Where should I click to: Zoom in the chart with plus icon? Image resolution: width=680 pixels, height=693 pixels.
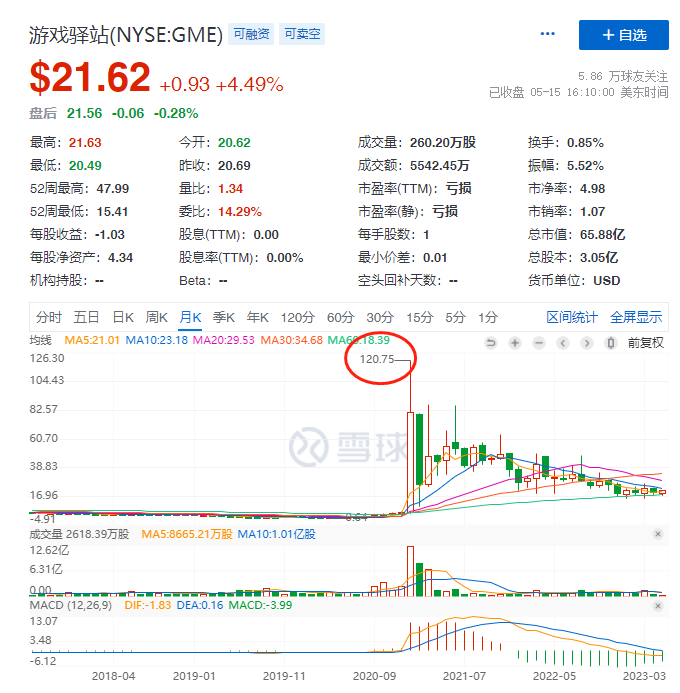pyautogui.click(x=515, y=343)
